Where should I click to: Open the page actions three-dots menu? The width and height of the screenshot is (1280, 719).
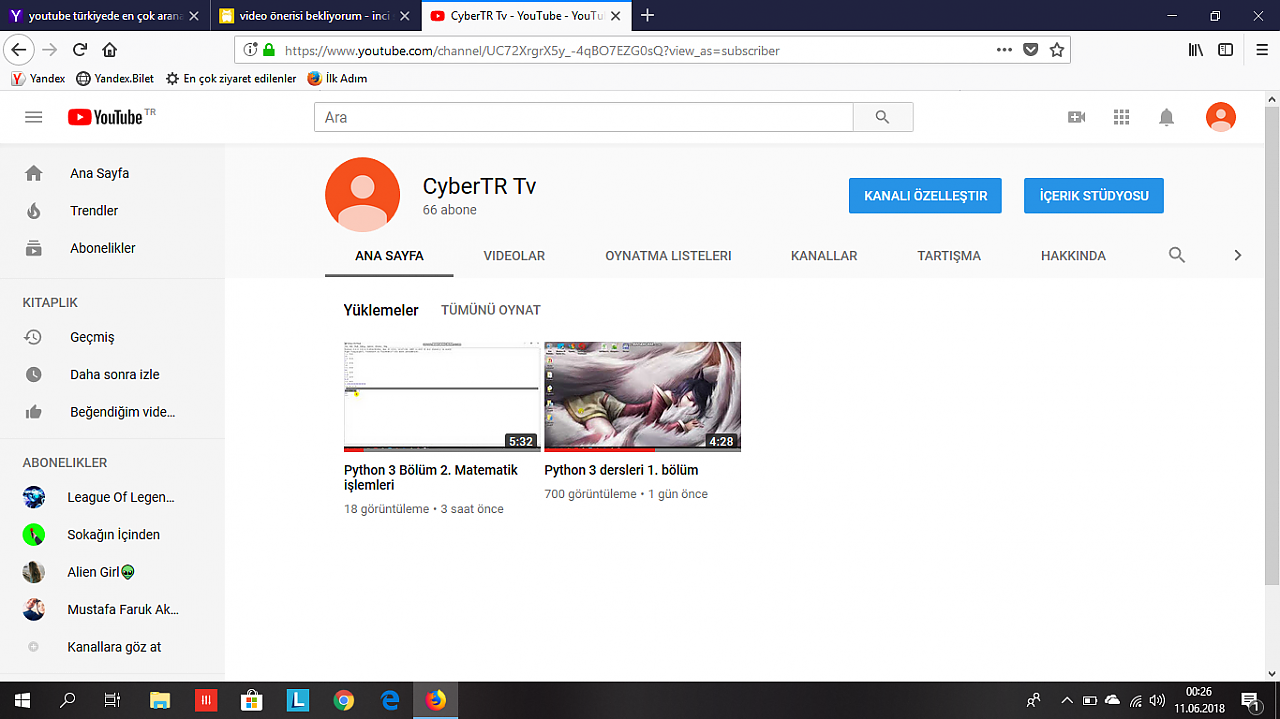pyautogui.click(x=1005, y=50)
